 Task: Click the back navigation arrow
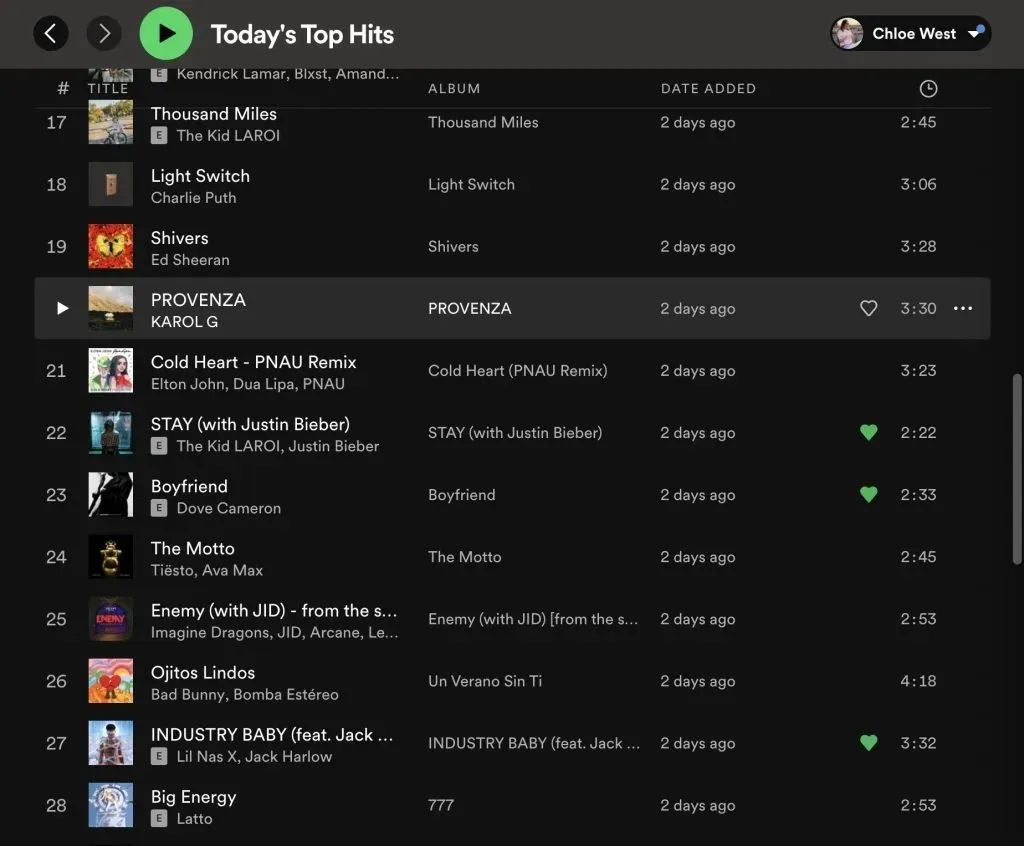click(x=51, y=34)
